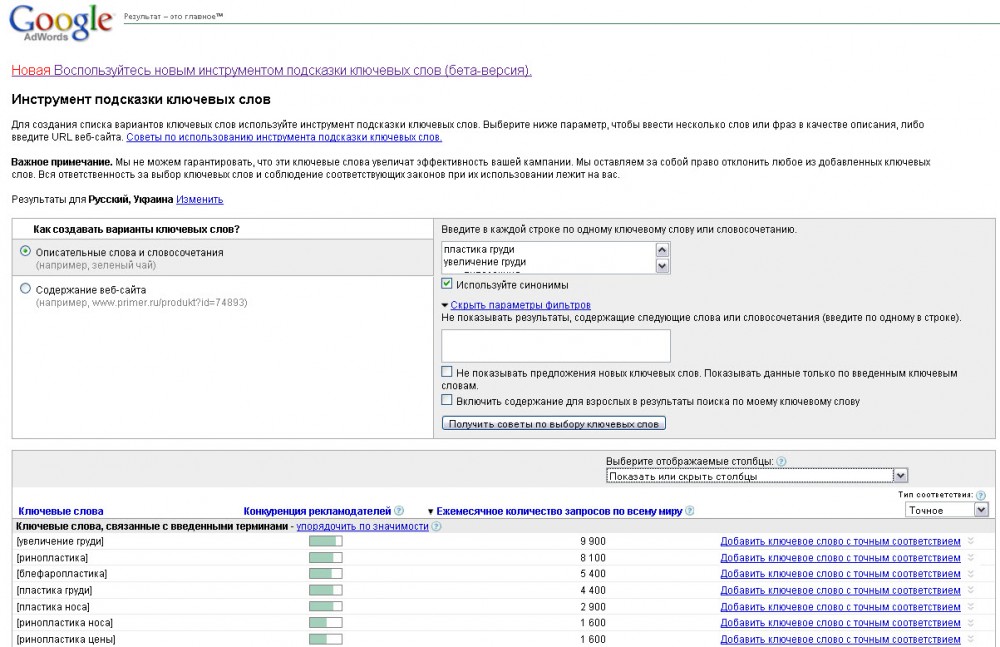The width and height of the screenshot is (1000, 647).
Task: Open Советы по использованию инструмента link
Action: [x=284, y=137]
